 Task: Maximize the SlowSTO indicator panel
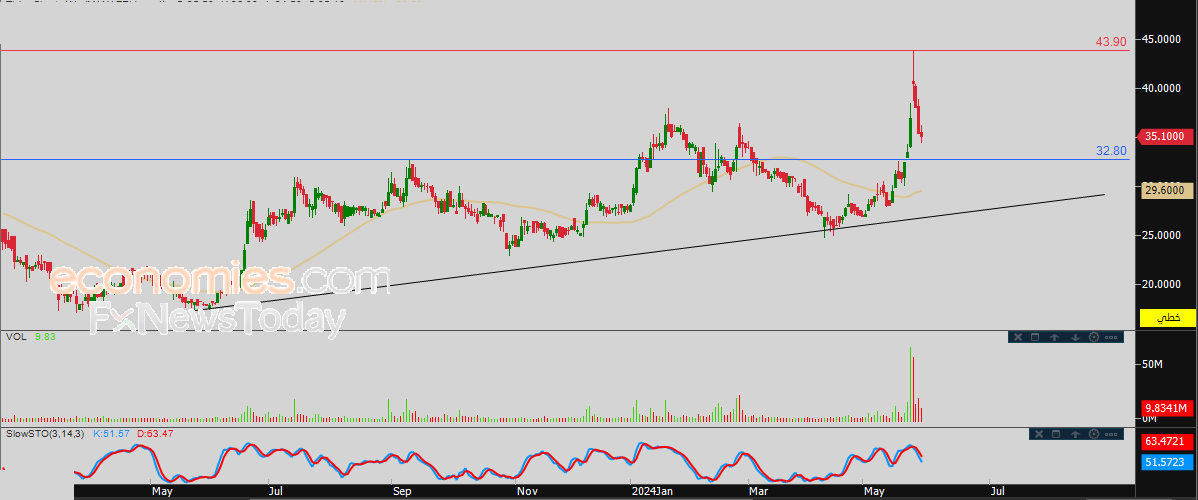click(x=1056, y=434)
